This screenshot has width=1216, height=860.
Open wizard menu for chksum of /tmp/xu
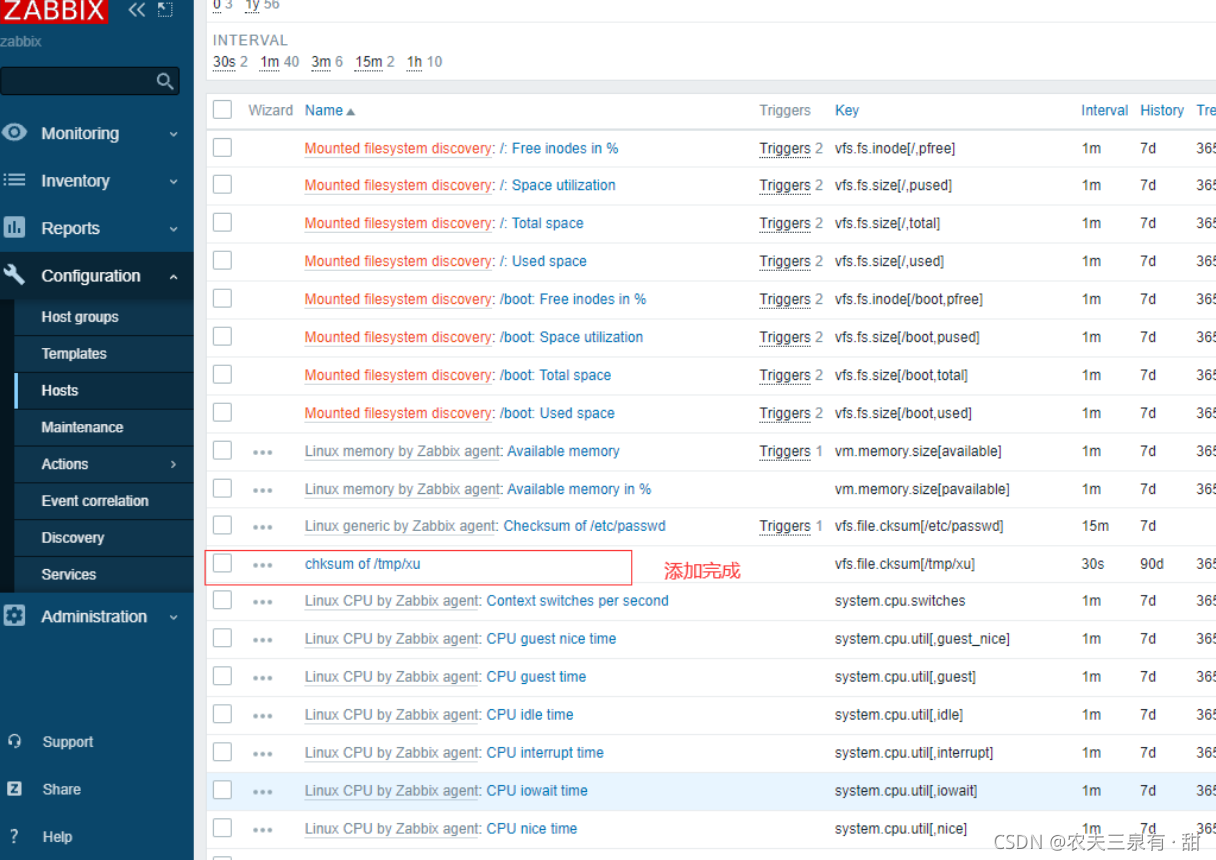point(263,565)
